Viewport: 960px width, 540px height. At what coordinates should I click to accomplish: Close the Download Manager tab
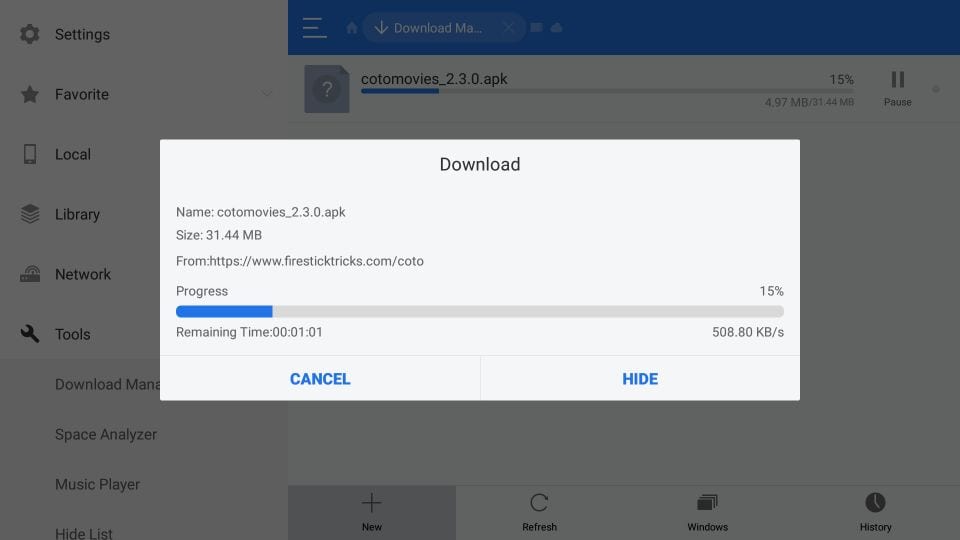508,28
